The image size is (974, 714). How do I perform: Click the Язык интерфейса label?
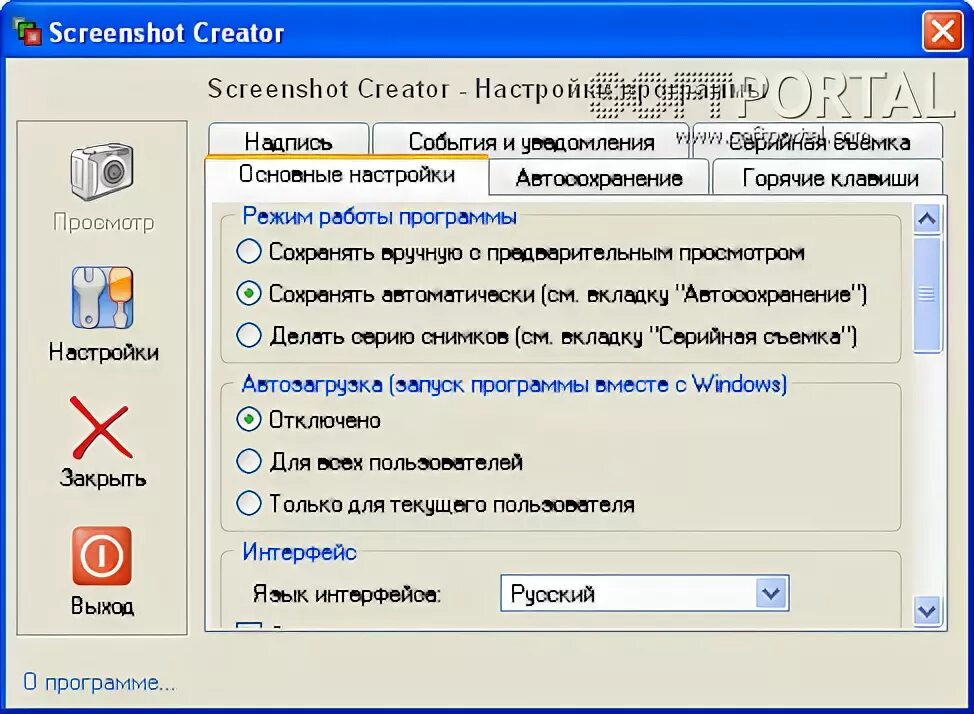347,594
